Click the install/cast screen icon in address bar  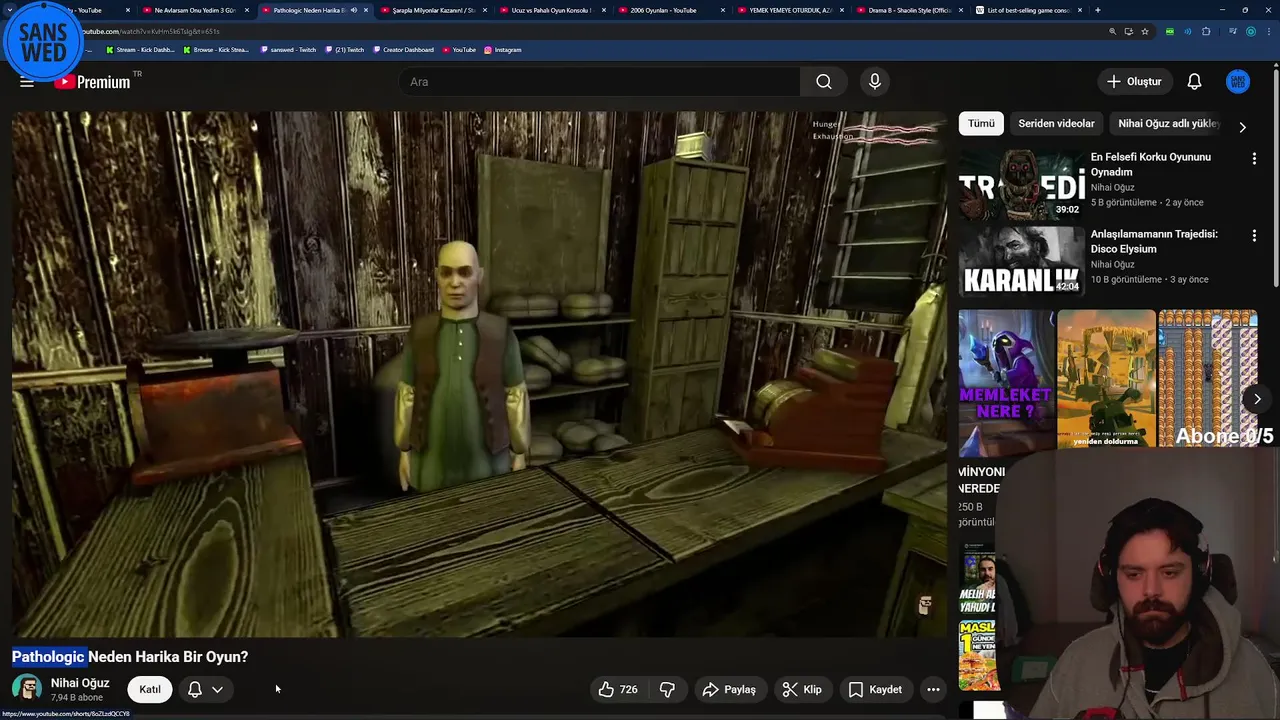(1128, 31)
